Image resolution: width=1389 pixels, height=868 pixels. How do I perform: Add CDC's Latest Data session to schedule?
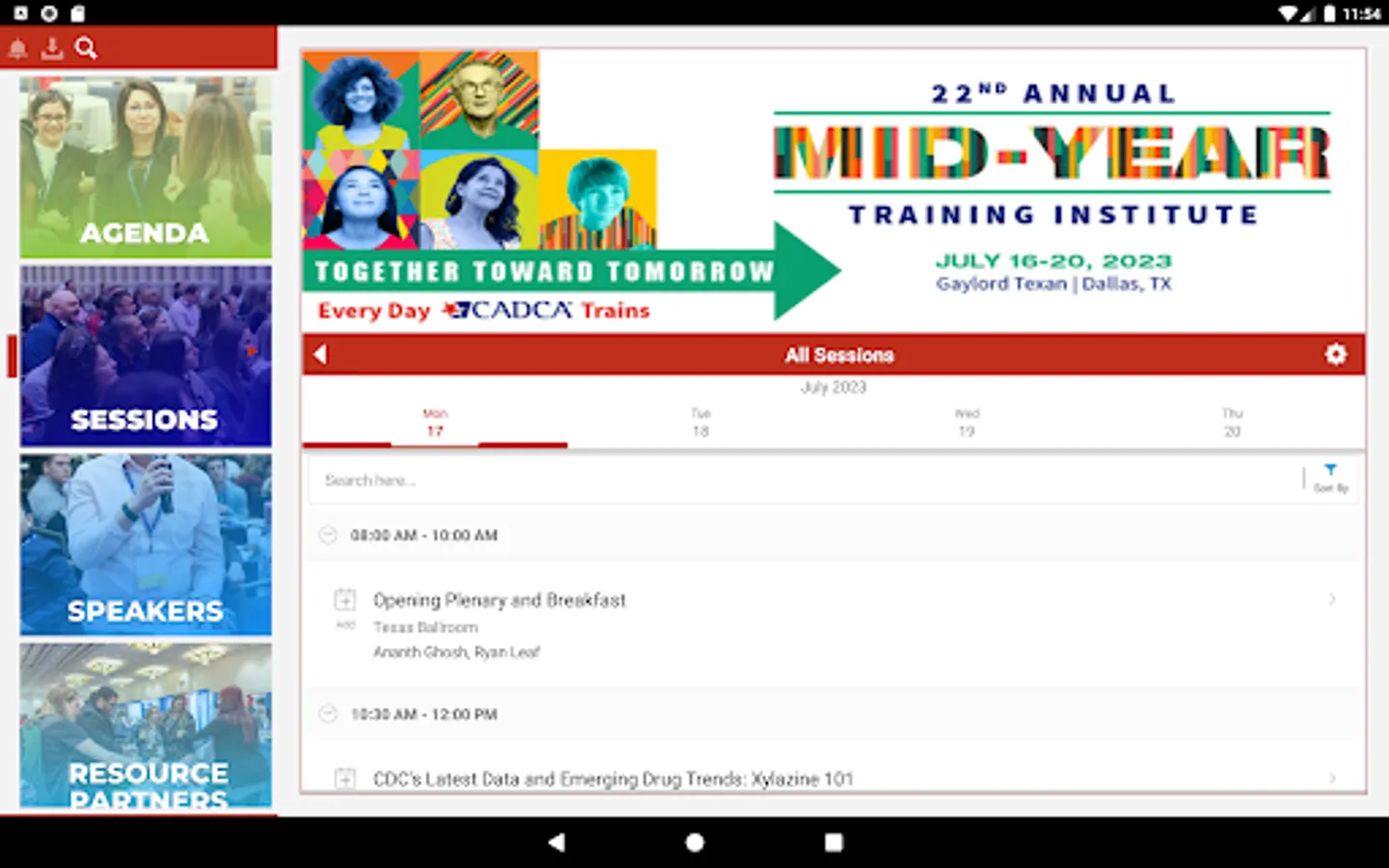coord(344,778)
